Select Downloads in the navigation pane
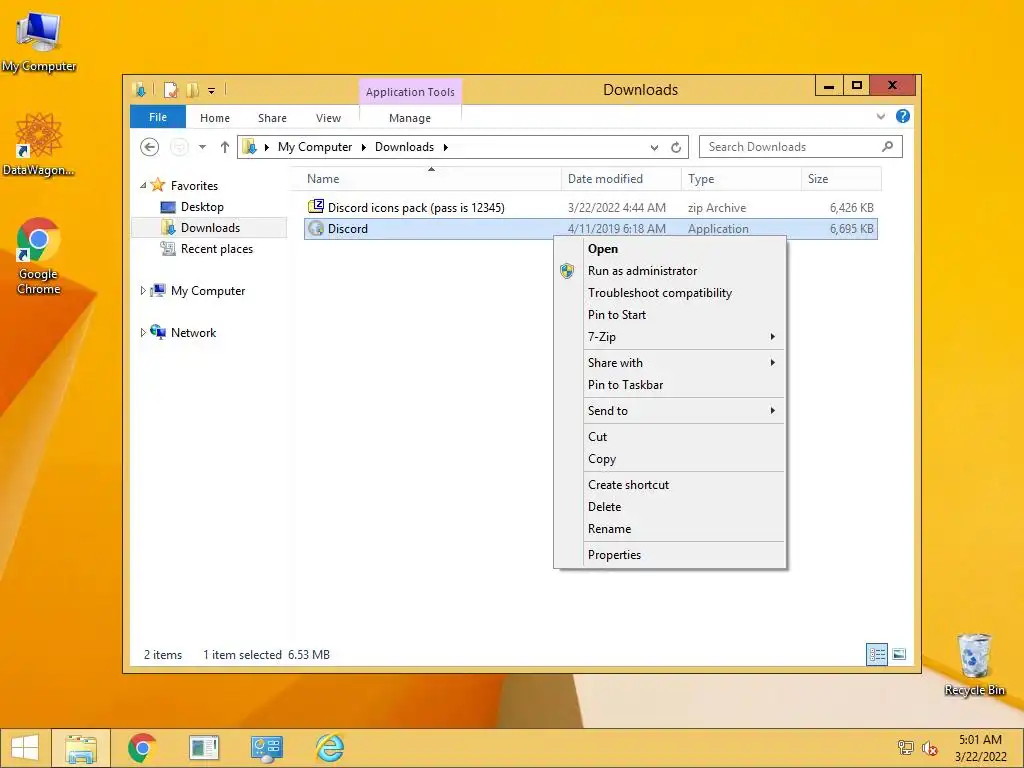1024x768 pixels. pos(210,228)
